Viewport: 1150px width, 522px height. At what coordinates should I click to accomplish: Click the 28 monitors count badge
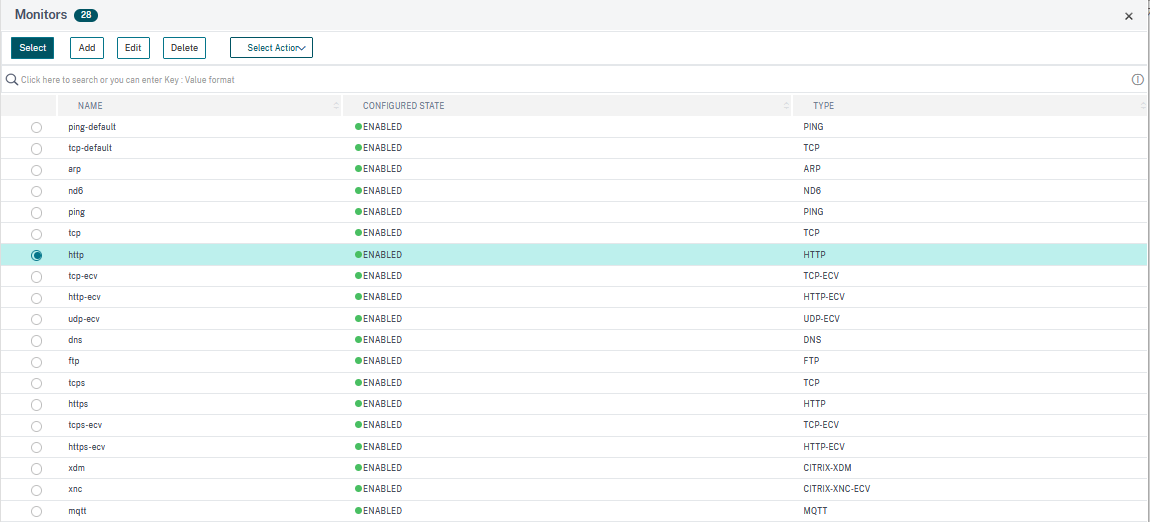(85, 16)
